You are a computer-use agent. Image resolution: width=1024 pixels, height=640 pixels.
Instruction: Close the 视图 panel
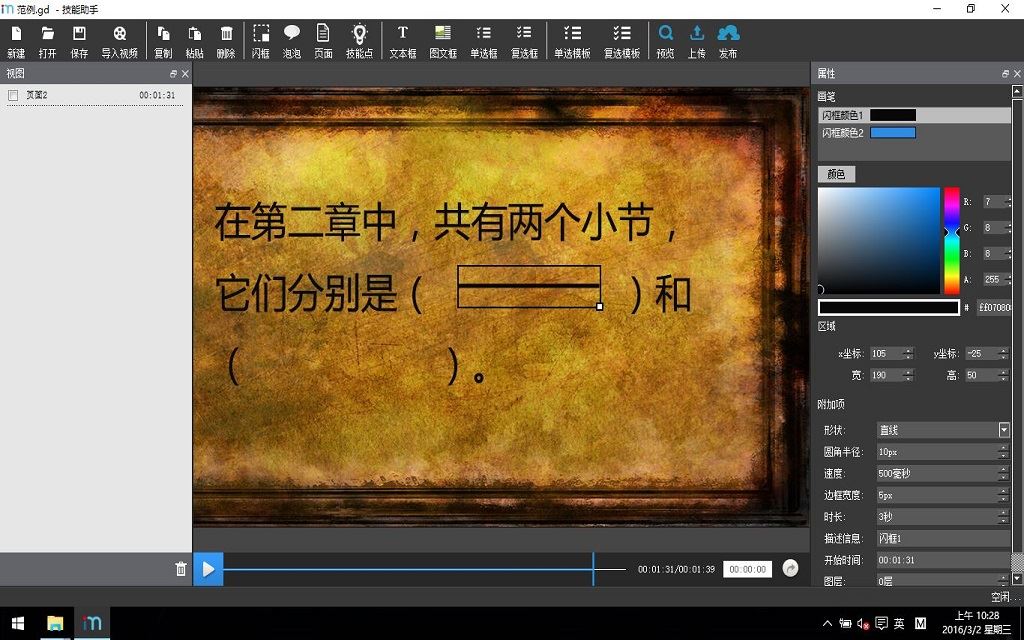point(185,74)
